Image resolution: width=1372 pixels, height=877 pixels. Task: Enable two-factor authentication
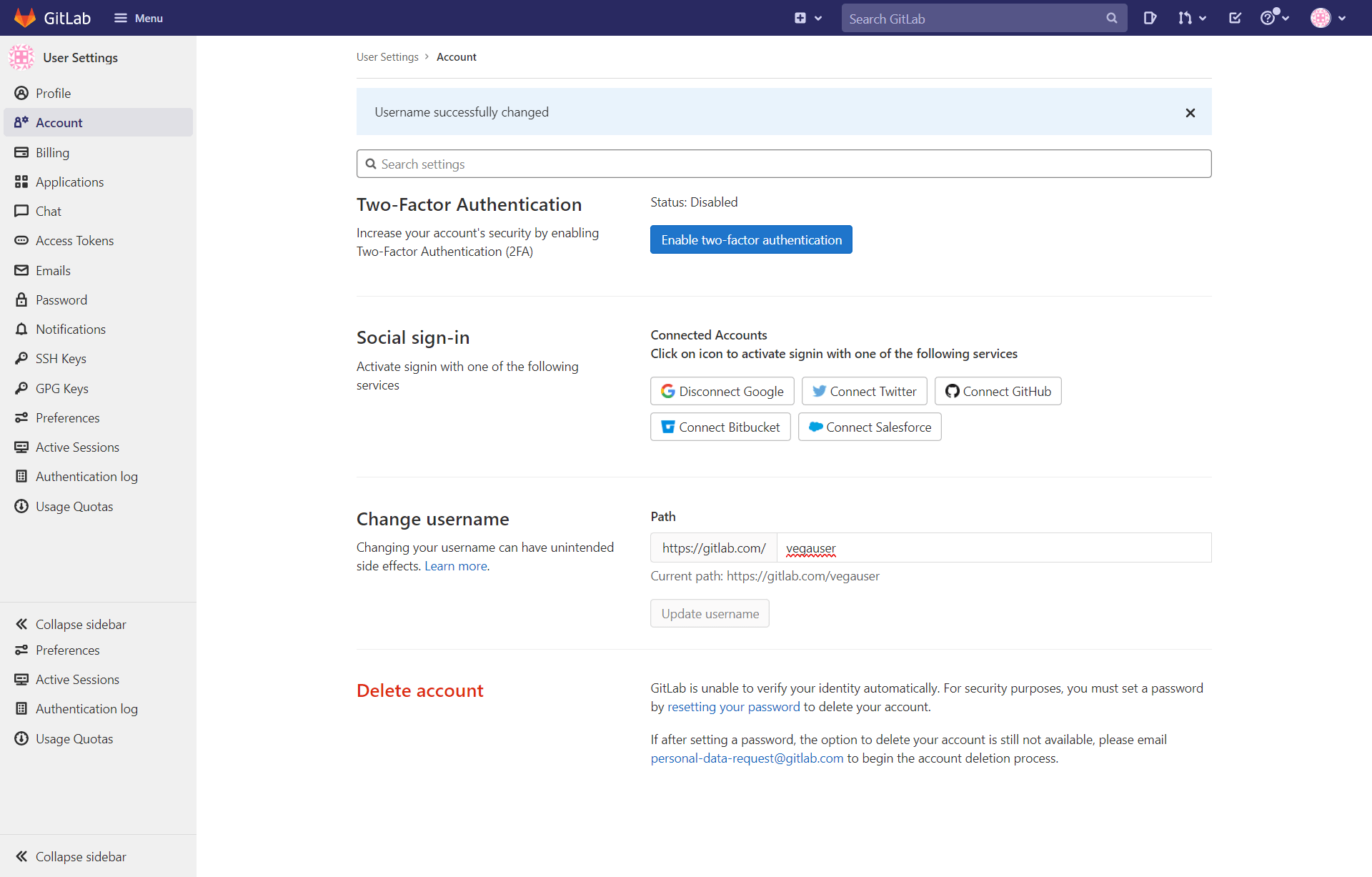pos(751,239)
